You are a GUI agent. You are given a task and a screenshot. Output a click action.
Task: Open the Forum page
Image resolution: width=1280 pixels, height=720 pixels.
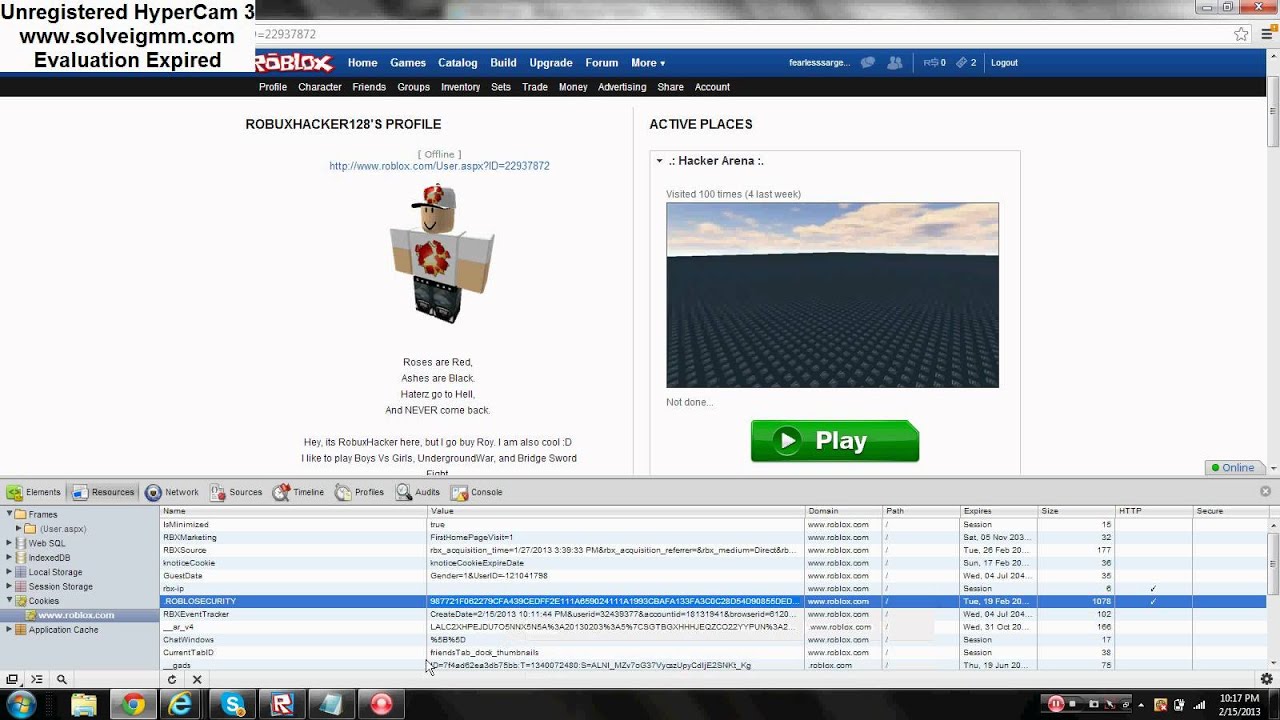tap(602, 62)
